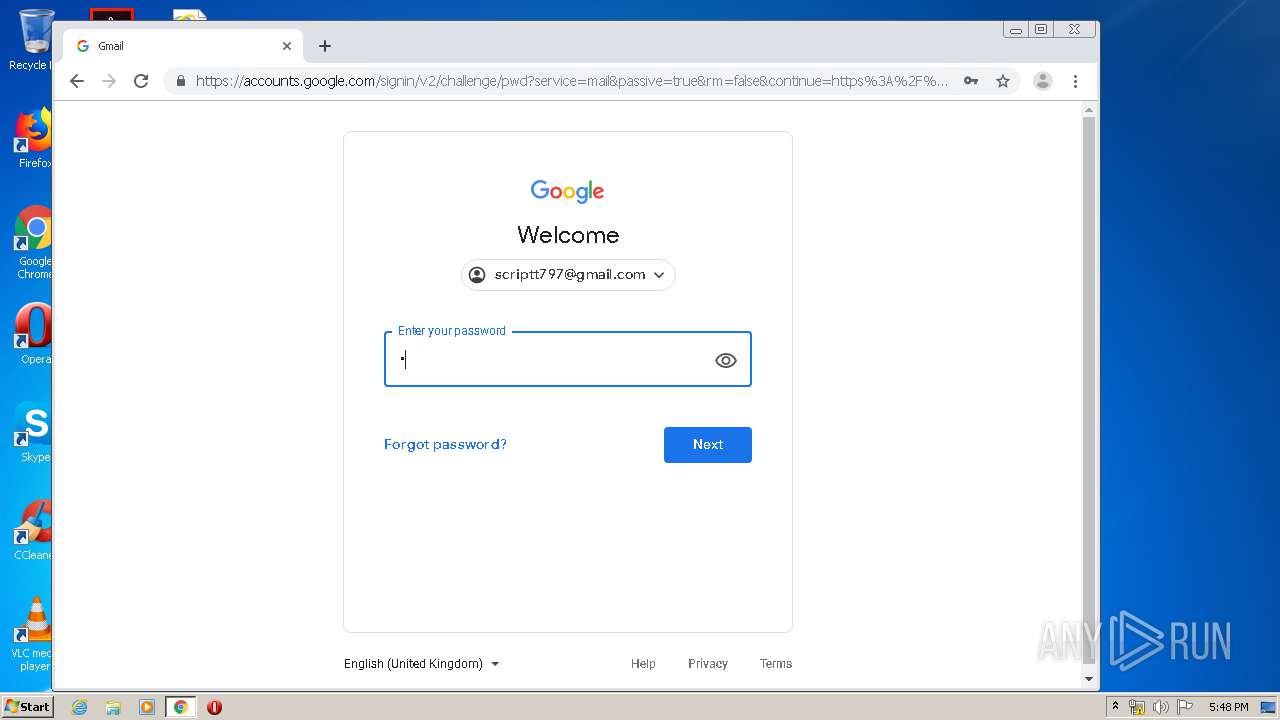Click the page scrollbar down arrow
The height and width of the screenshot is (720, 1280).
coord(1089,679)
